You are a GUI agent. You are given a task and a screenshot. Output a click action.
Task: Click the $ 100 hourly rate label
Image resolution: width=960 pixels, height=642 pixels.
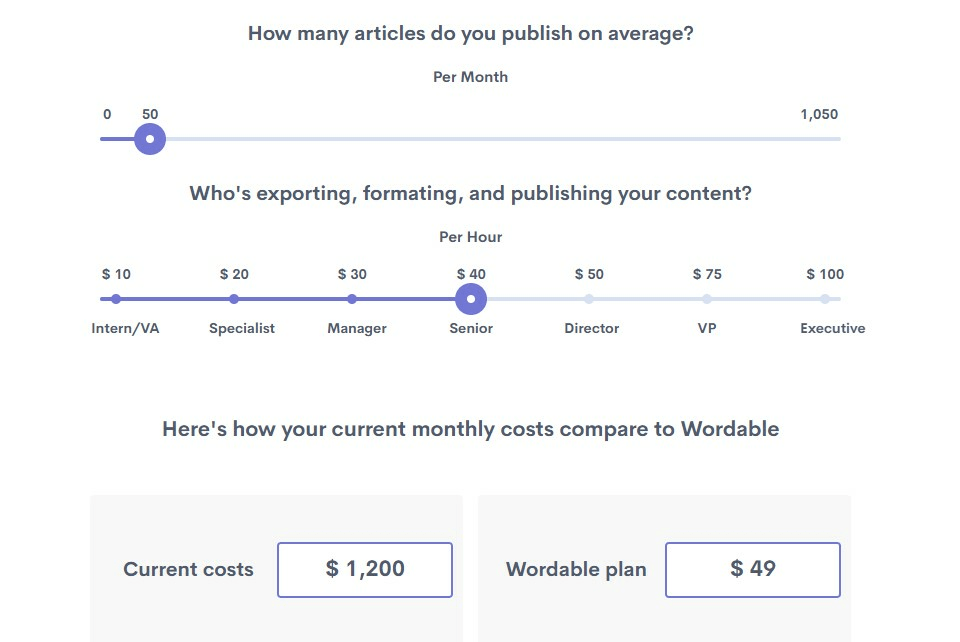point(825,275)
